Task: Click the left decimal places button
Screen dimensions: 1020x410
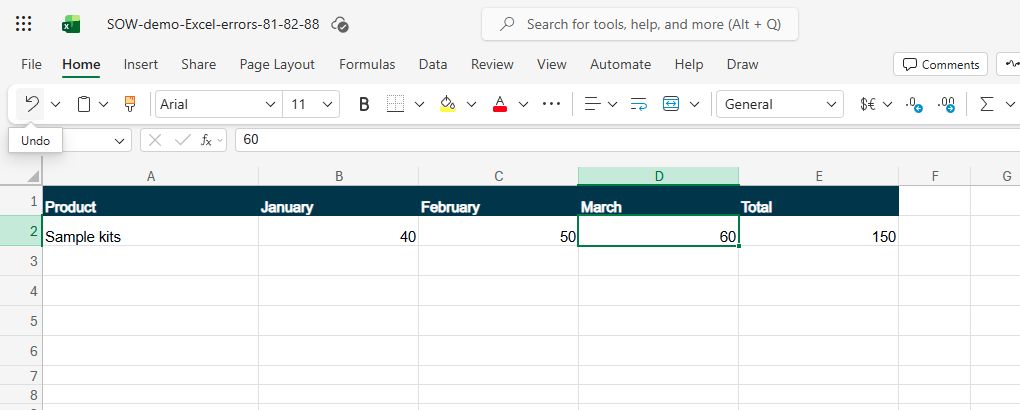Action: (x=914, y=104)
